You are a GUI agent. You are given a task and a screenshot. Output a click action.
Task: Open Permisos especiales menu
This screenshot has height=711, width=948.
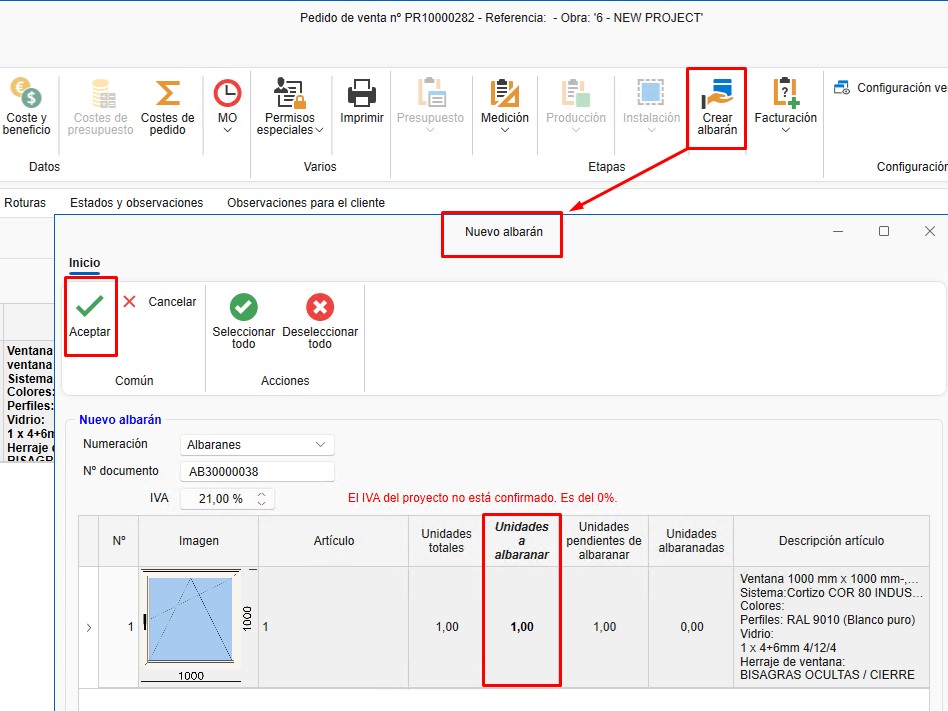coord(290,106)
